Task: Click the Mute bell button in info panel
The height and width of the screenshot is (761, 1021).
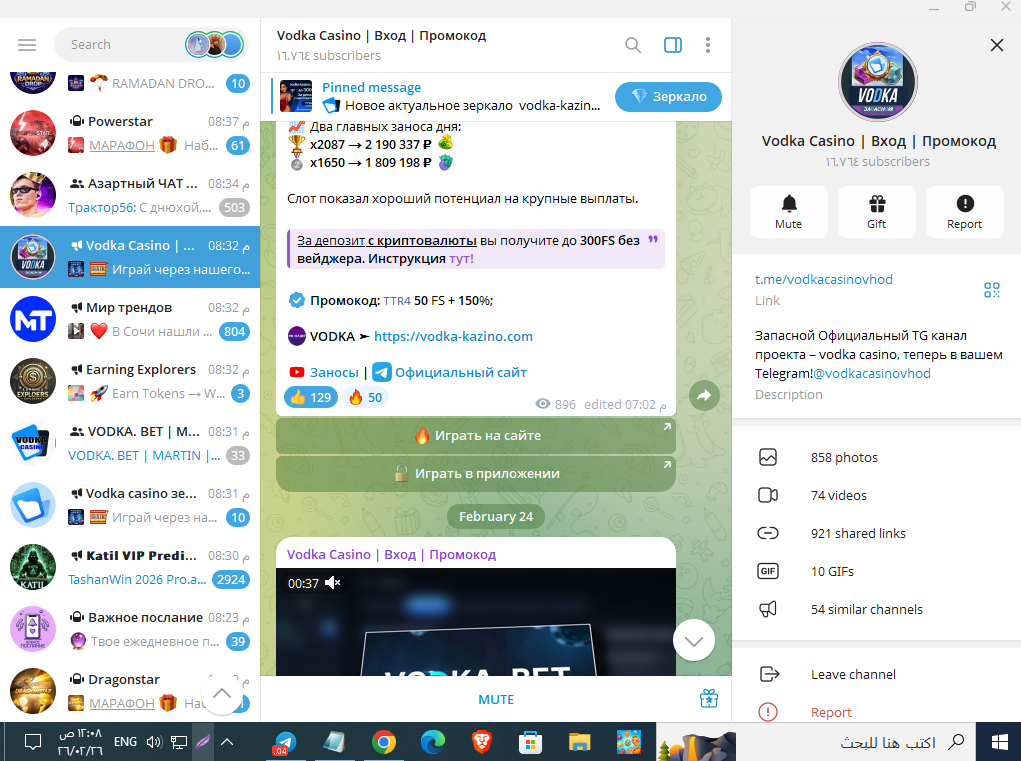Action: pos(789,212)
